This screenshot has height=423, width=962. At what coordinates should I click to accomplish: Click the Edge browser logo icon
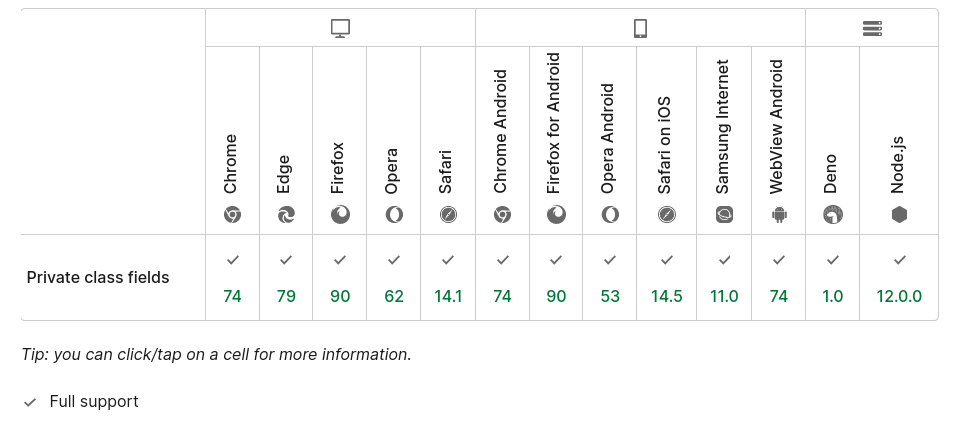click(286, 214)
